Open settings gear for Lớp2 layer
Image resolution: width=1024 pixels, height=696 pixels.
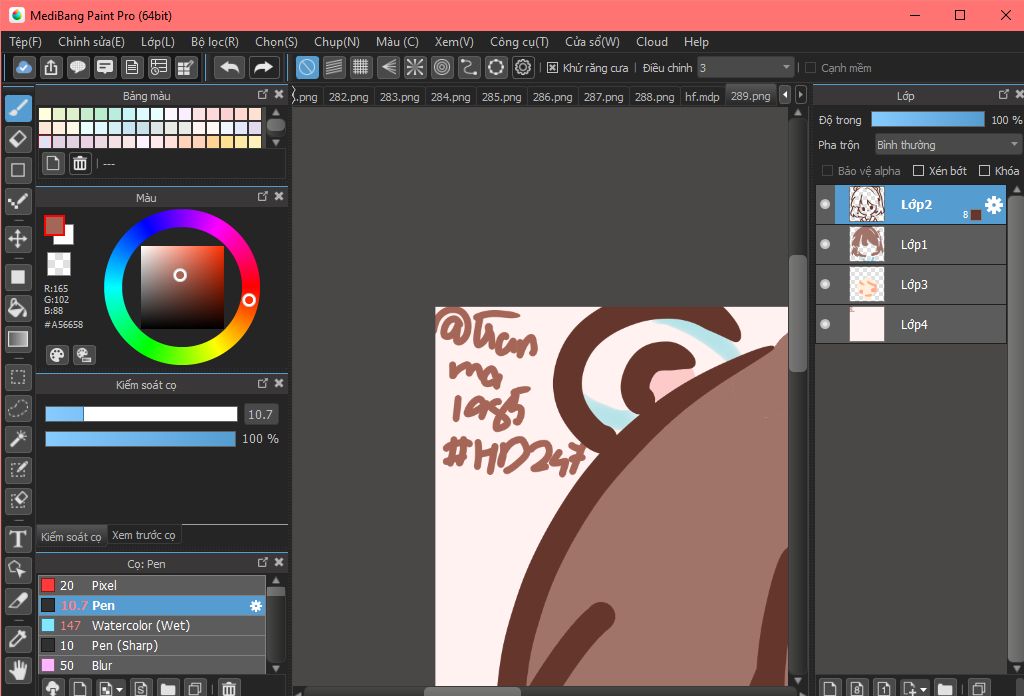[993, 205]
